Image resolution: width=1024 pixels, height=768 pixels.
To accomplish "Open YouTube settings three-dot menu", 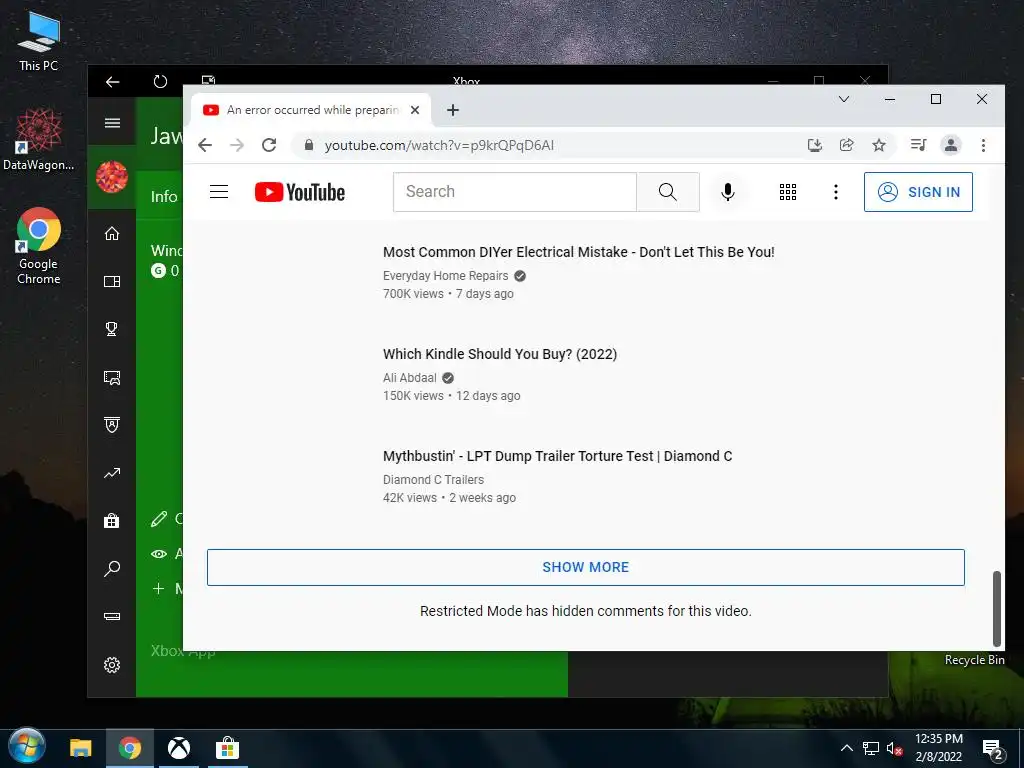I will [x=835, y=191].
